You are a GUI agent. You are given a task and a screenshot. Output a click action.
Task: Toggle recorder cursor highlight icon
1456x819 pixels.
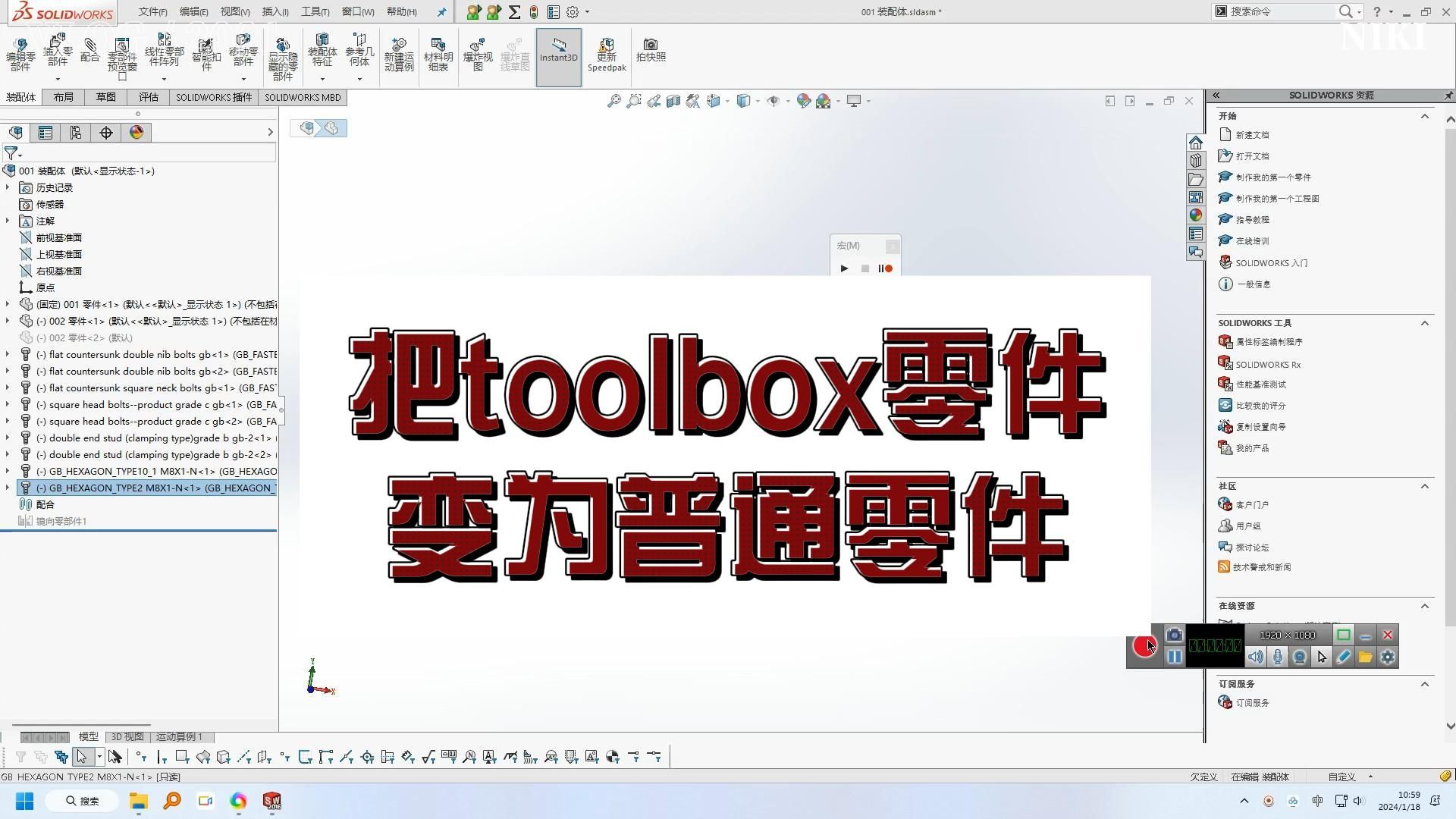pyautogui.click(x=1322, y=657)
